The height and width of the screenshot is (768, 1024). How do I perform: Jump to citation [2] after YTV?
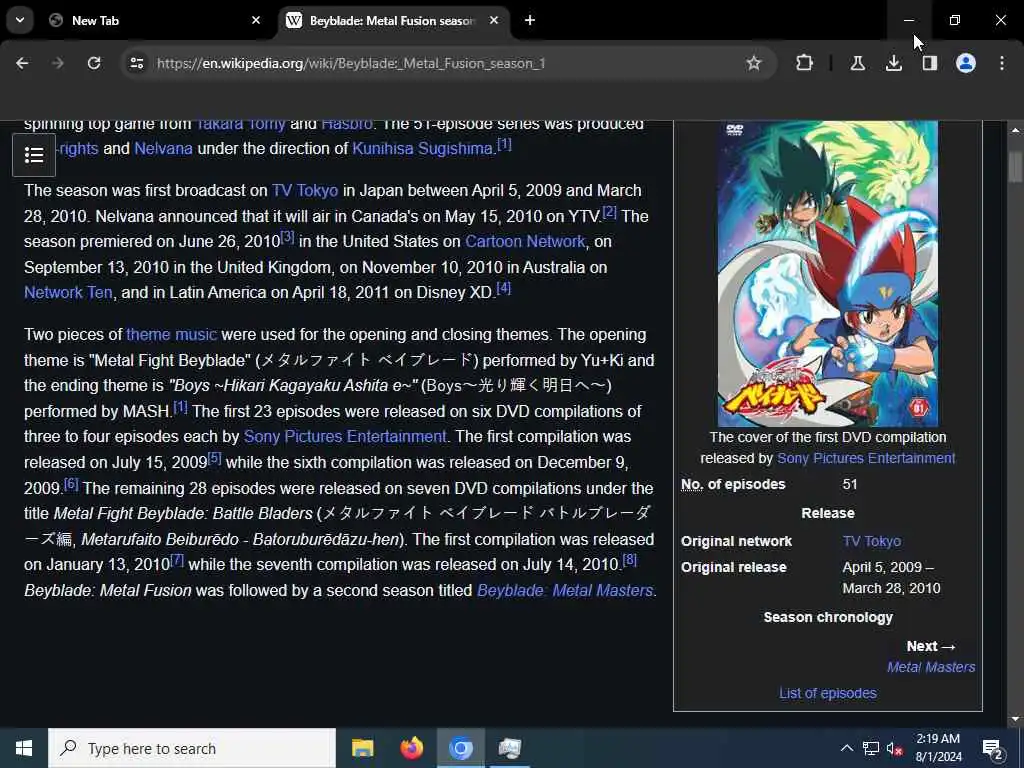(x=609, y=212)
